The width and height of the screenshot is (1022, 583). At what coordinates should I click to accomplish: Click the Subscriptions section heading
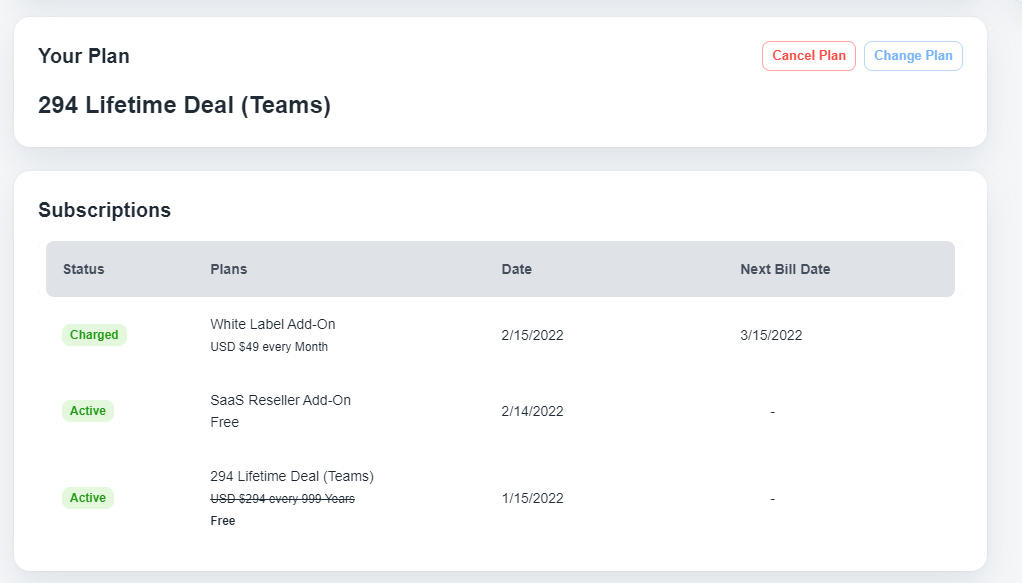point(104,210)
